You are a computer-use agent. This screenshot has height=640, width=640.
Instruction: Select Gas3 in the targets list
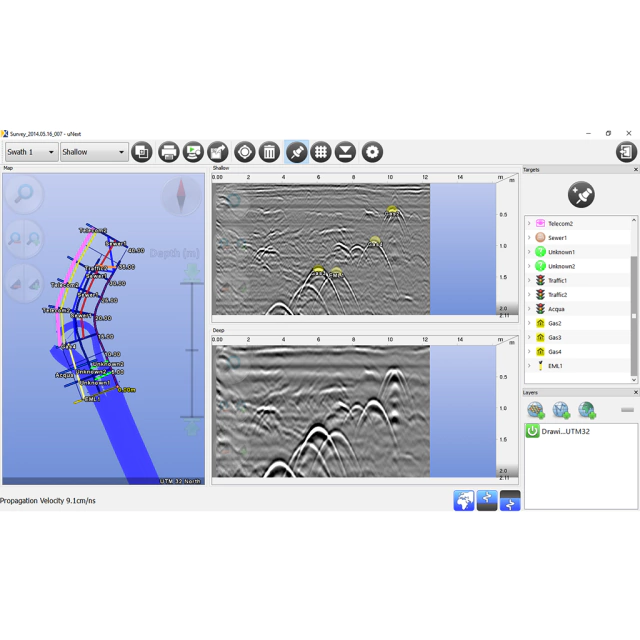[554, 338]
